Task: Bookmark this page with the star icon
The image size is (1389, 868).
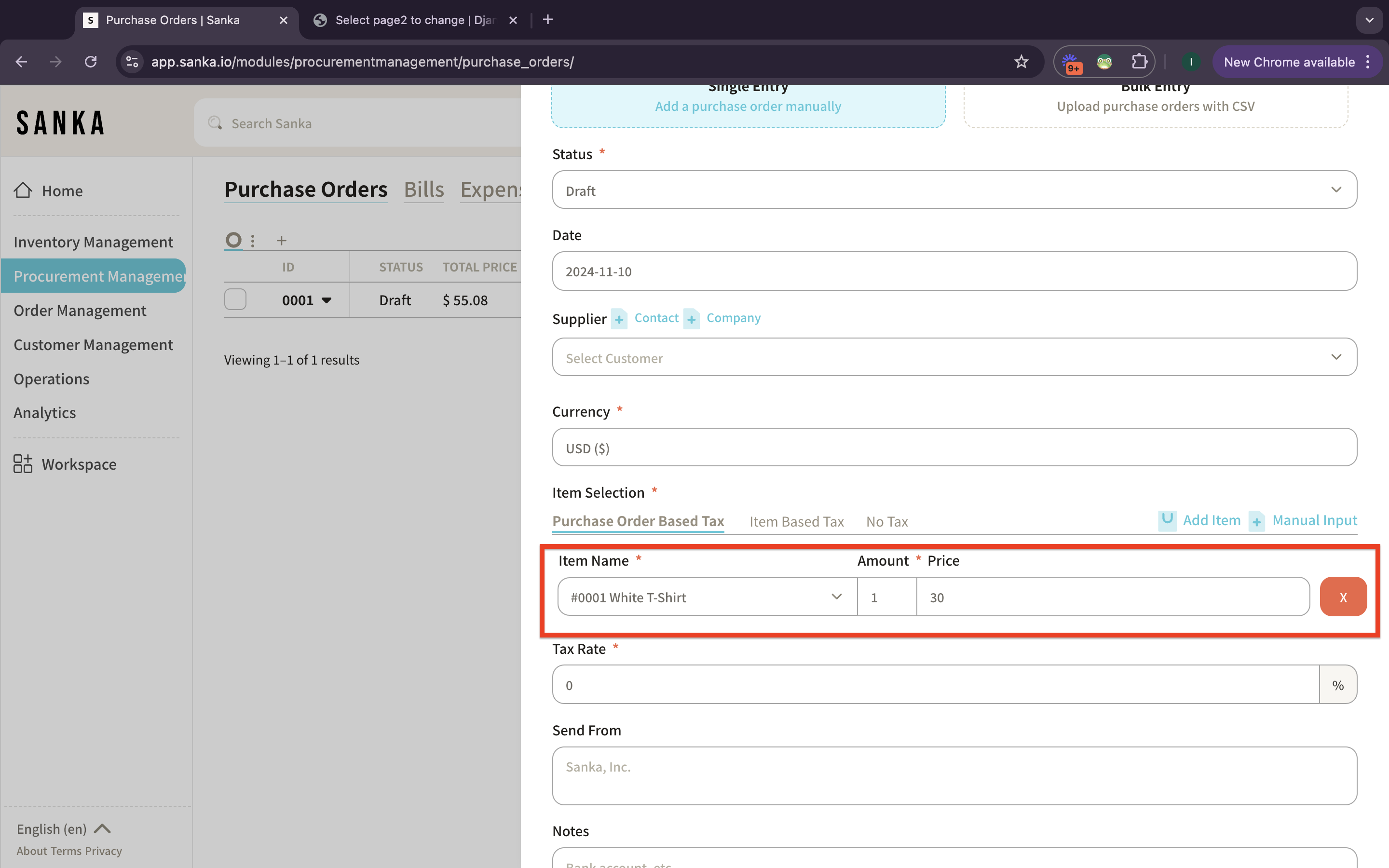Action: pos(1021,61)
